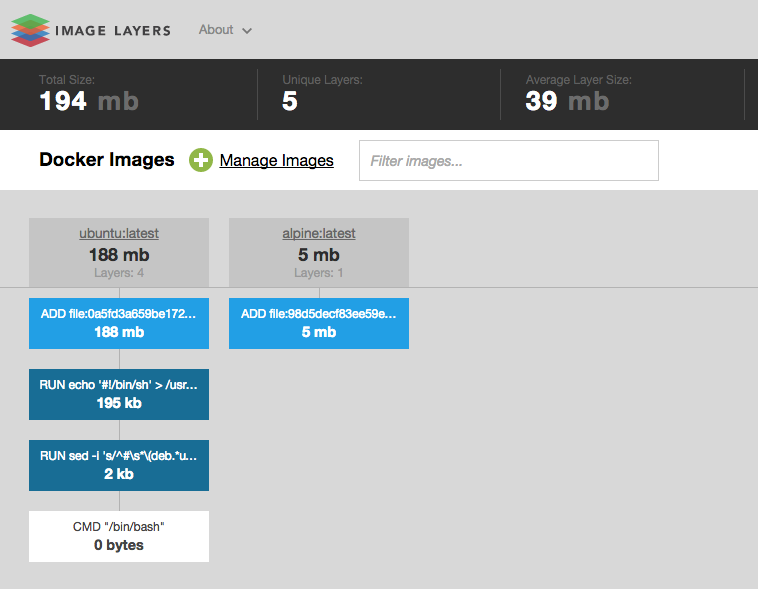Select the ADD file:0a5fd3a659be172 layer block
This screenshot has width=758, height=589.
(x=119, y=323)
